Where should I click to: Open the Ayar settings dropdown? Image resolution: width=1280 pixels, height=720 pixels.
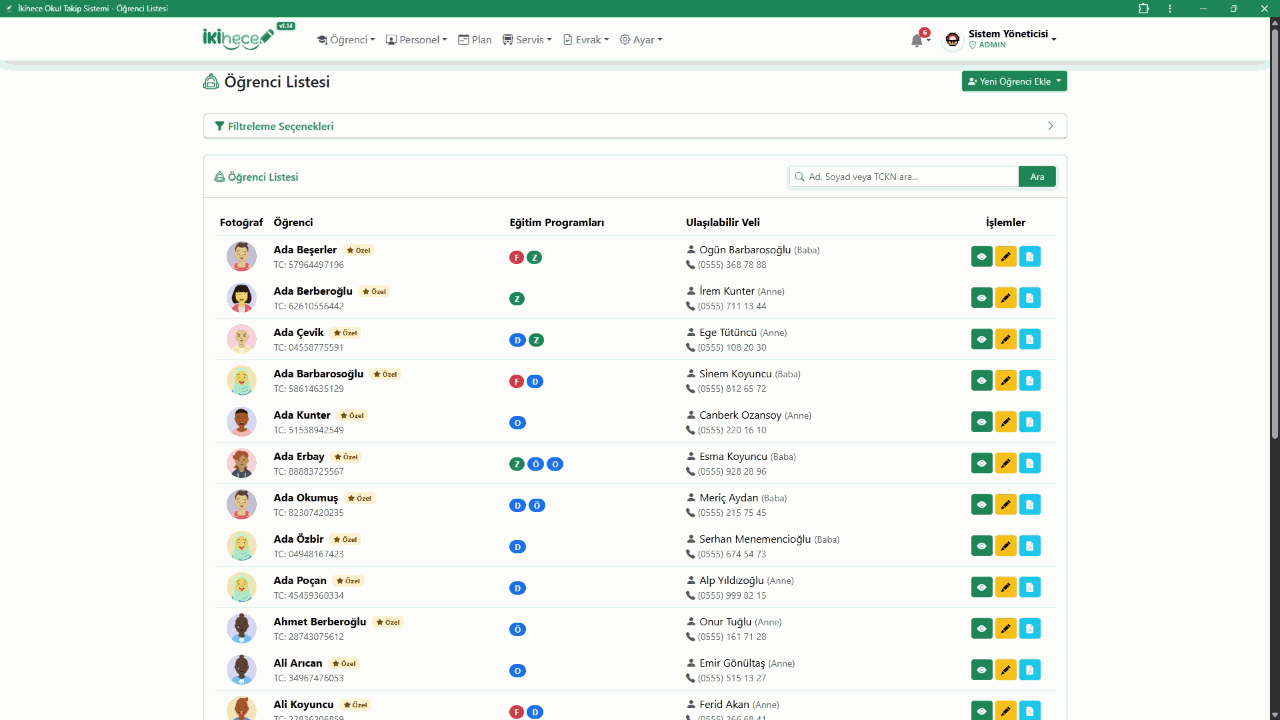641,40
